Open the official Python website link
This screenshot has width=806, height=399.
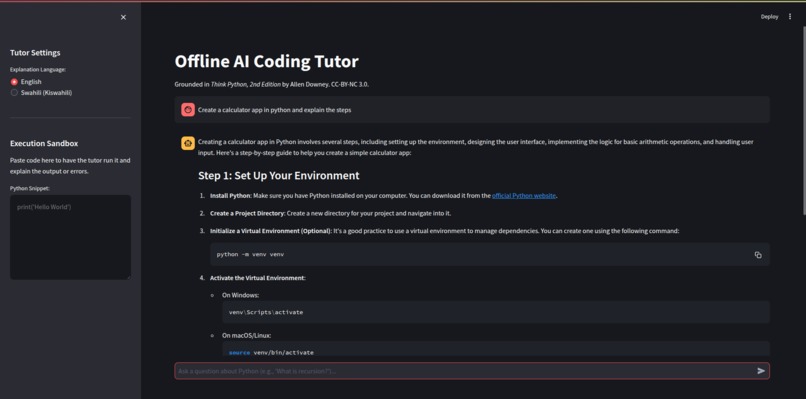[524, 195]
